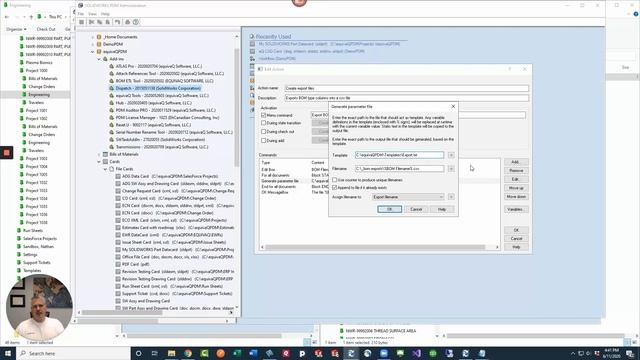The width and height of the screenshot is (640, 360).
Task: Click the Undo icon in PDM Administration toolbar
Action: (118, 22)
